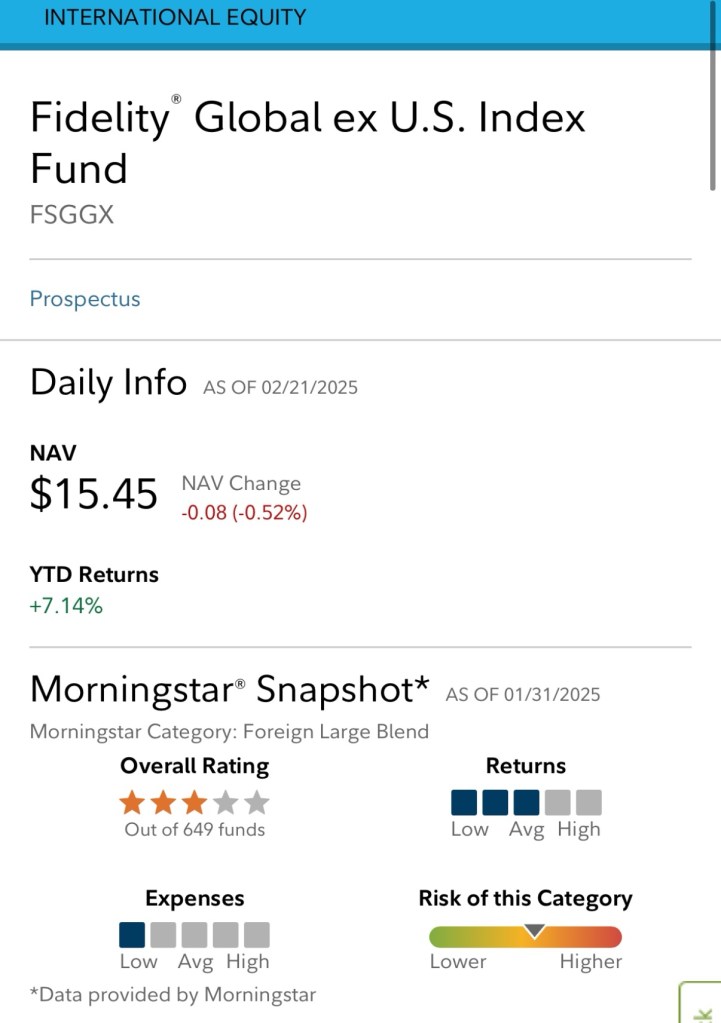Image resolution: width=721 pixels, height=1023 pixels.
Task: Click the "Out of 649 funds" text
Action: pyautogui.click(x=194, y=829)
